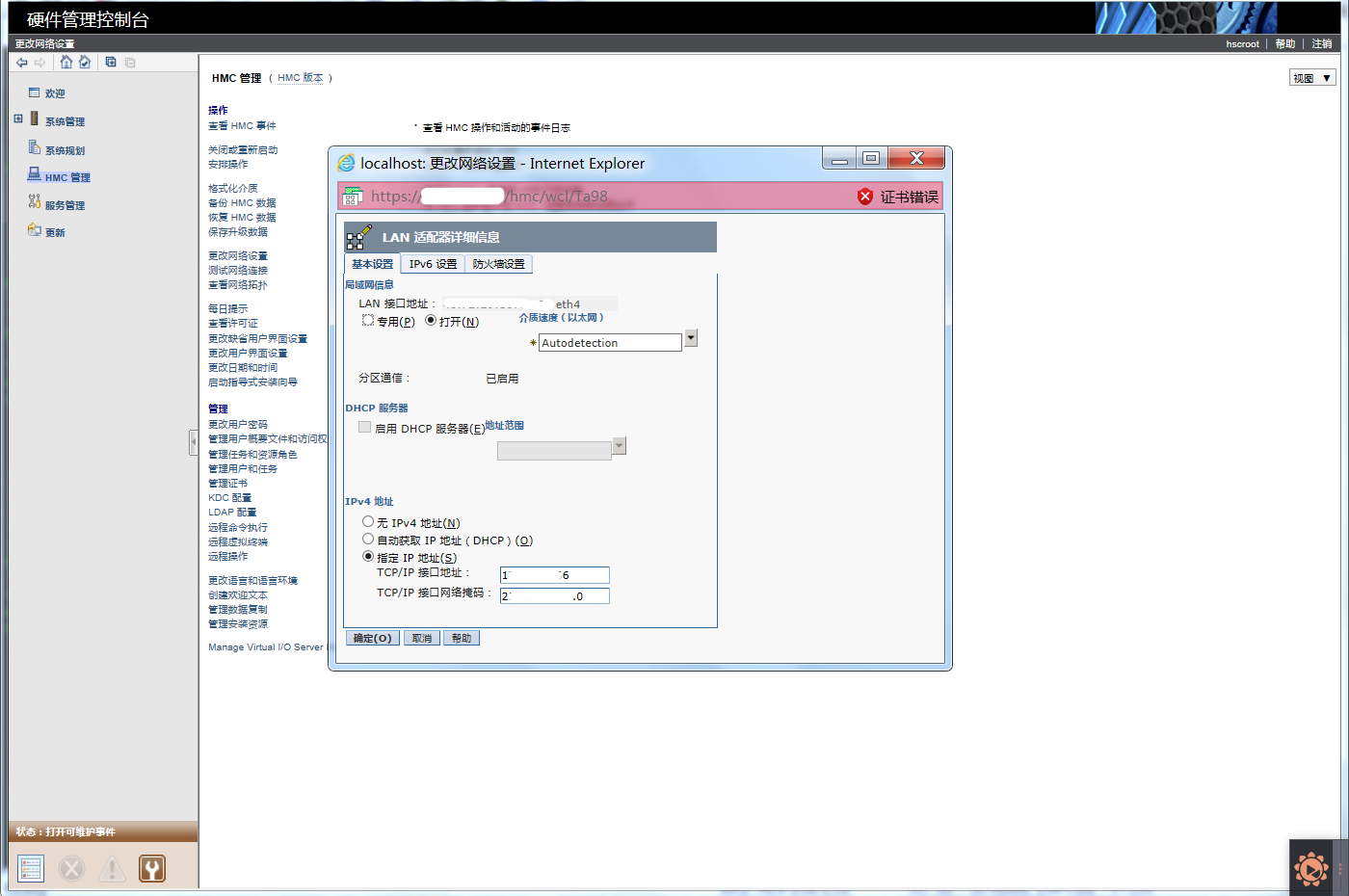1349x896 pixels.
Task: Choose the 无 IPv4 地址 radio option
Action: click(x=368, y=522)
